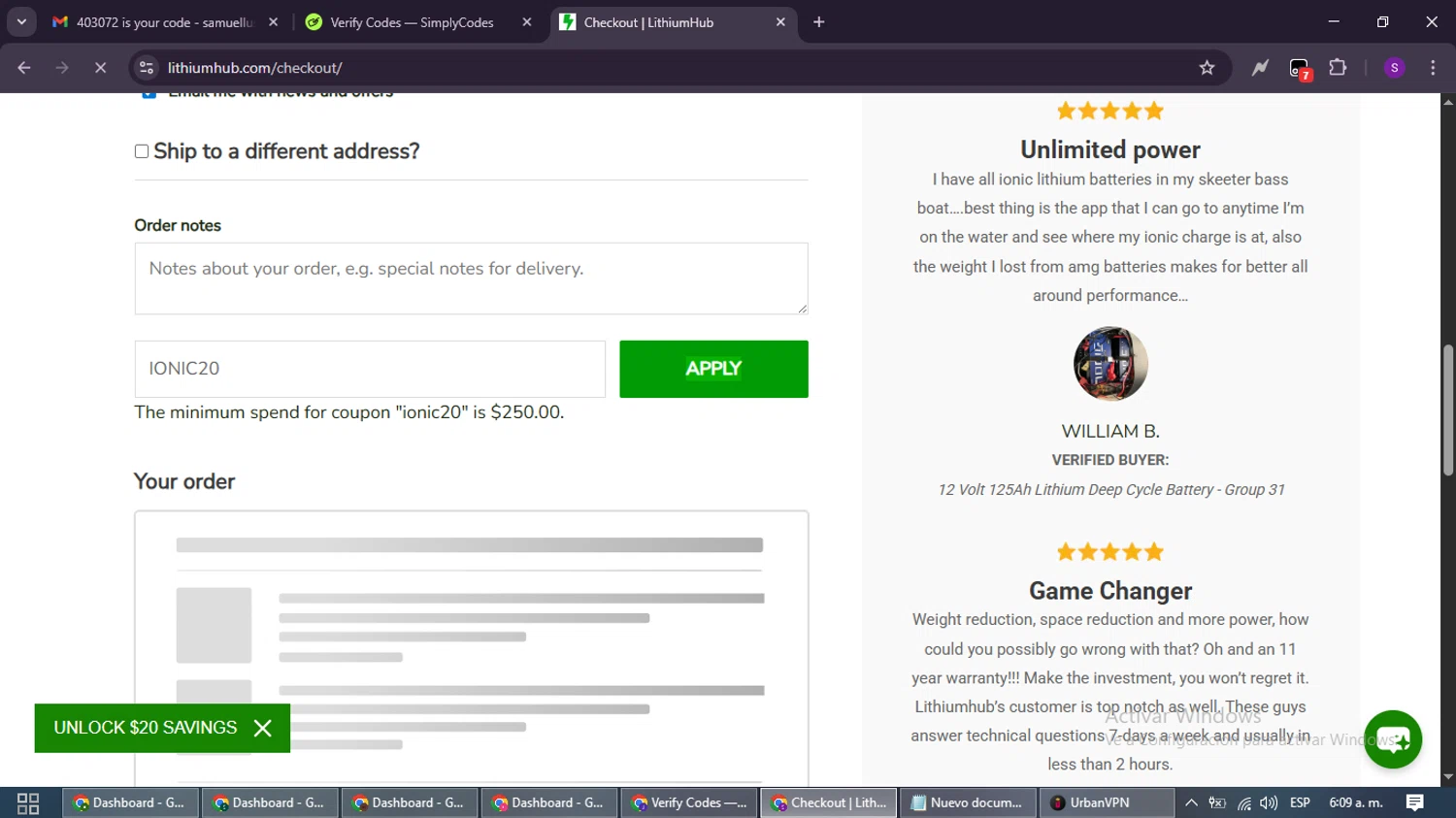Click the lightning-style extension icon next to bookmark star

1260,68
